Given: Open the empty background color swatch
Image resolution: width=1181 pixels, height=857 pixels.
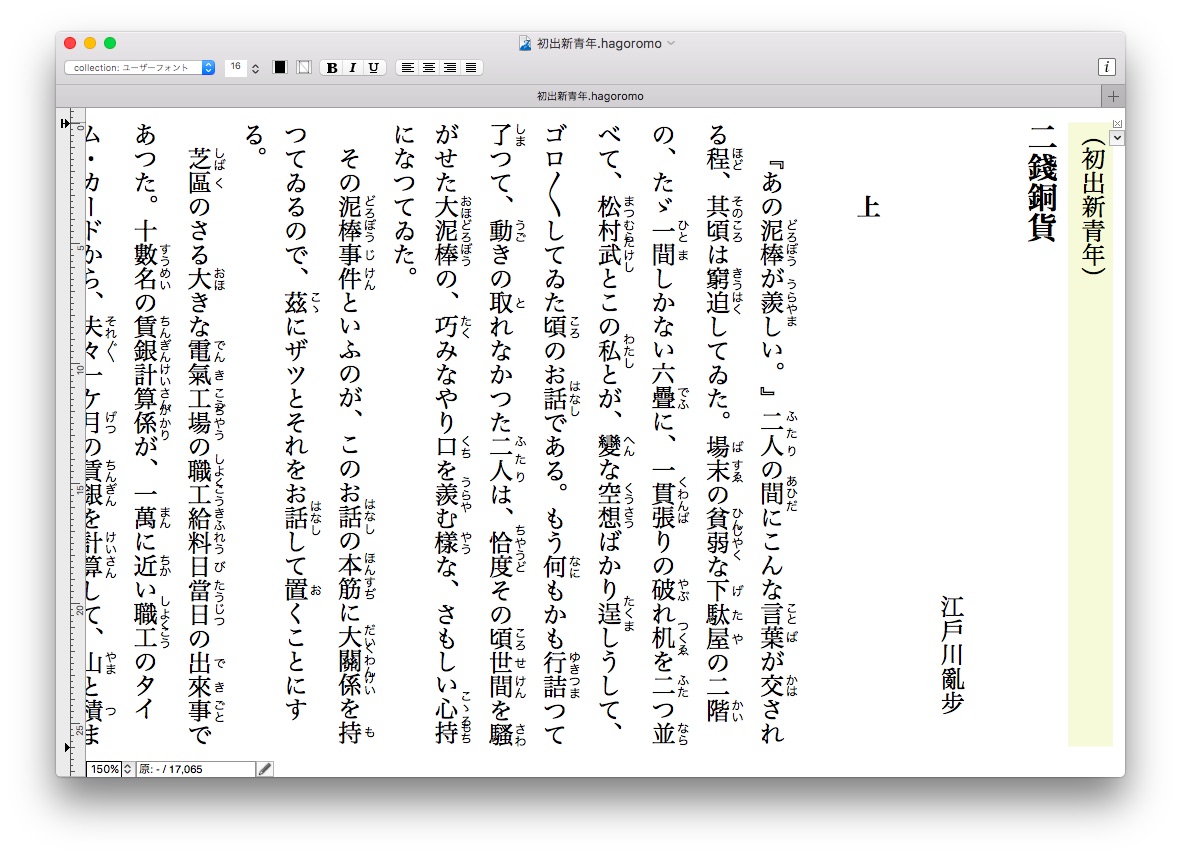Looking at the screenshot, I should [304, 68].
